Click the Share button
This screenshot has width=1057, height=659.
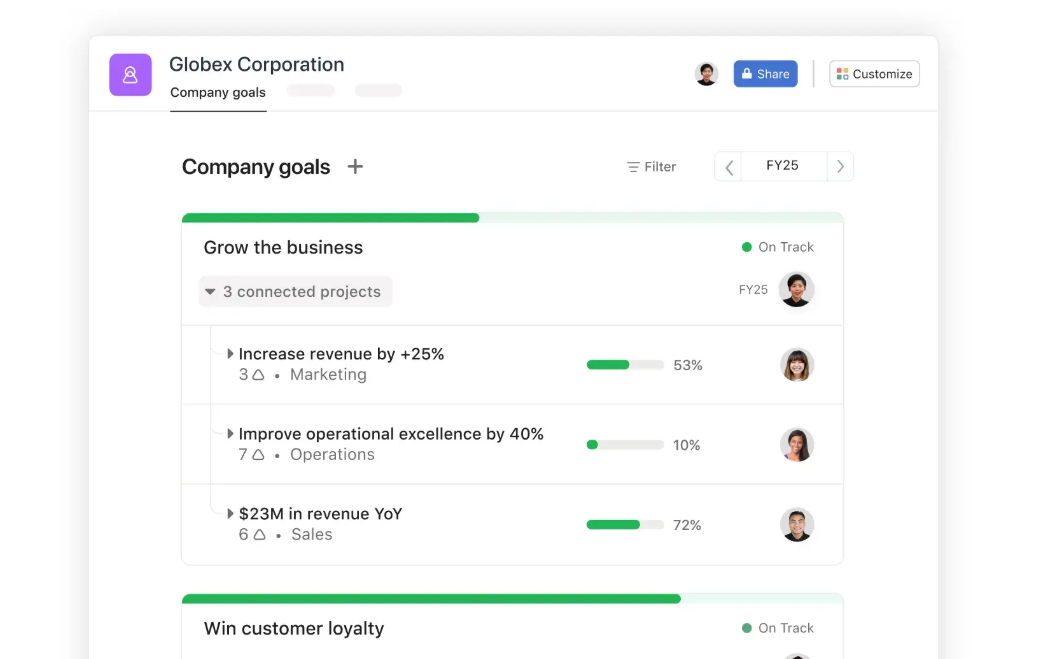coord(765,74)
